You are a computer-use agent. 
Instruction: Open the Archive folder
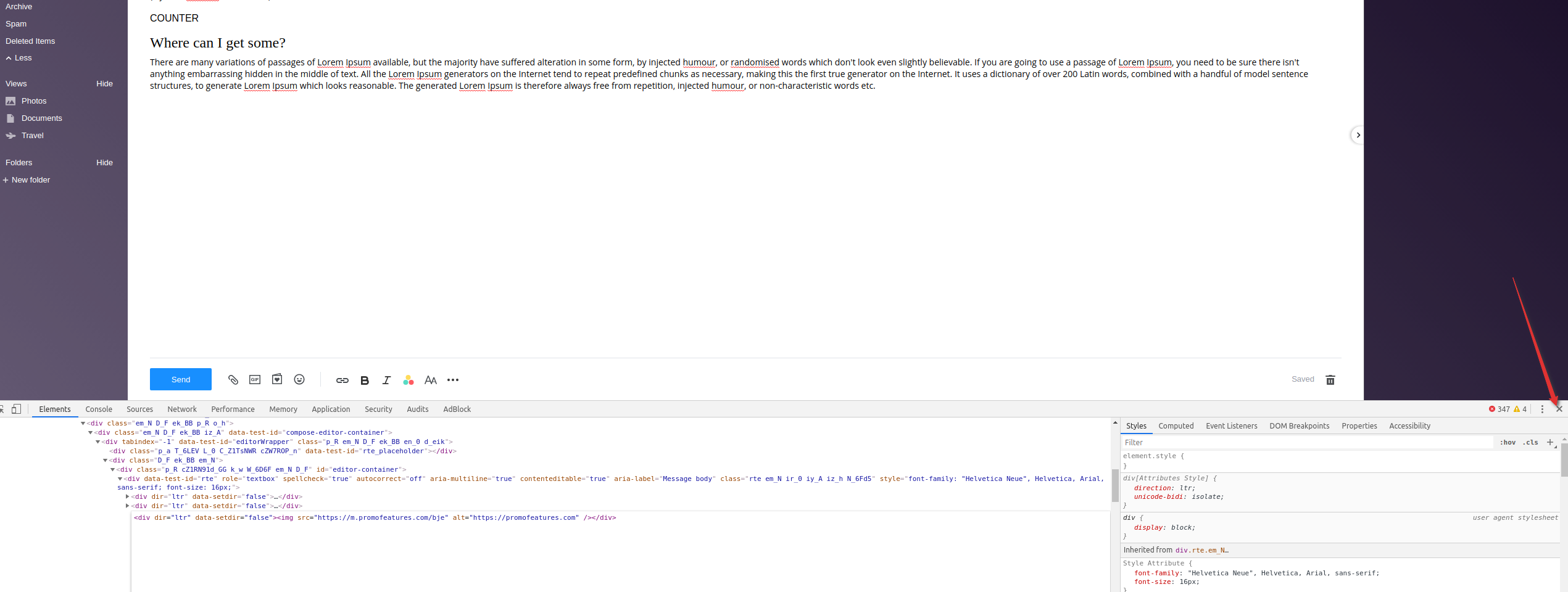(x=19, y=7)
